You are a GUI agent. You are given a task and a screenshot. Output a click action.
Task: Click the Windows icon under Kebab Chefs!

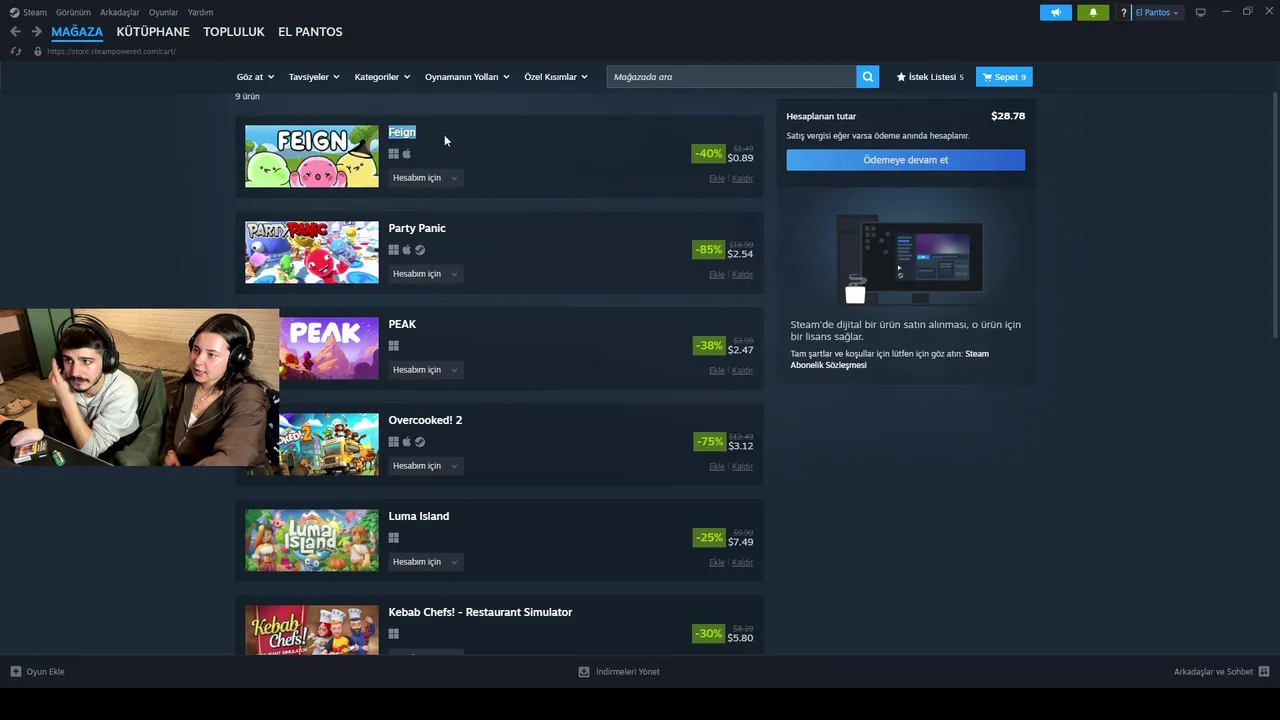pos(394,634)
